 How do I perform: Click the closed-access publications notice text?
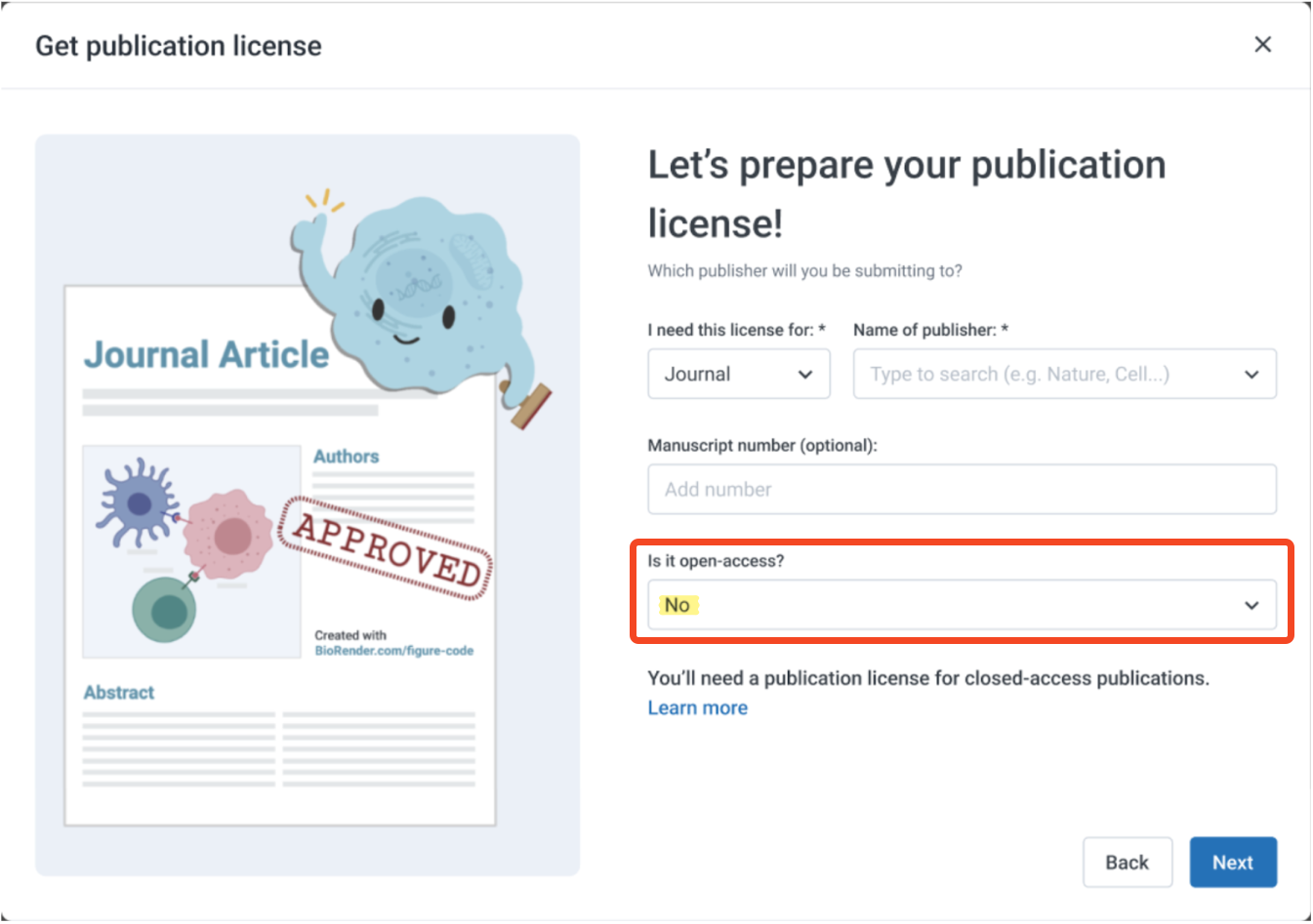928,678
